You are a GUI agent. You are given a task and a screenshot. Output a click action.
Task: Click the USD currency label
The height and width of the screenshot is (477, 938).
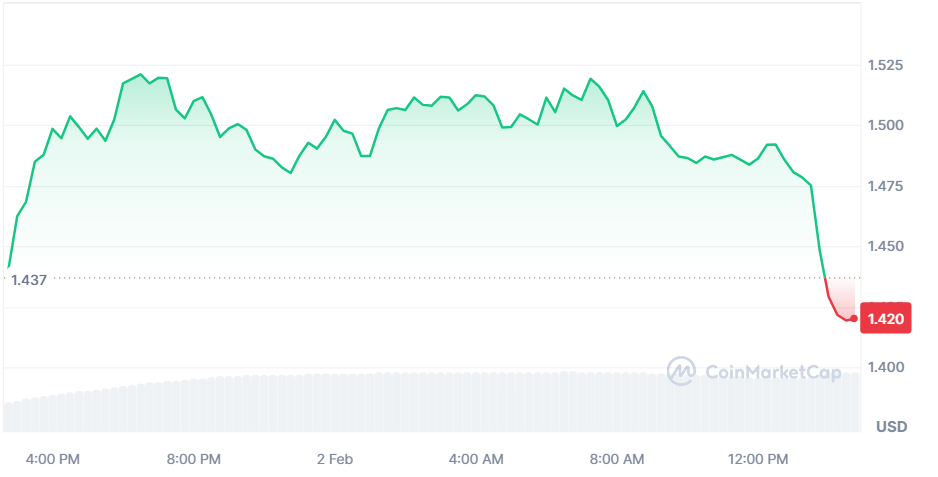click(891, 427)
